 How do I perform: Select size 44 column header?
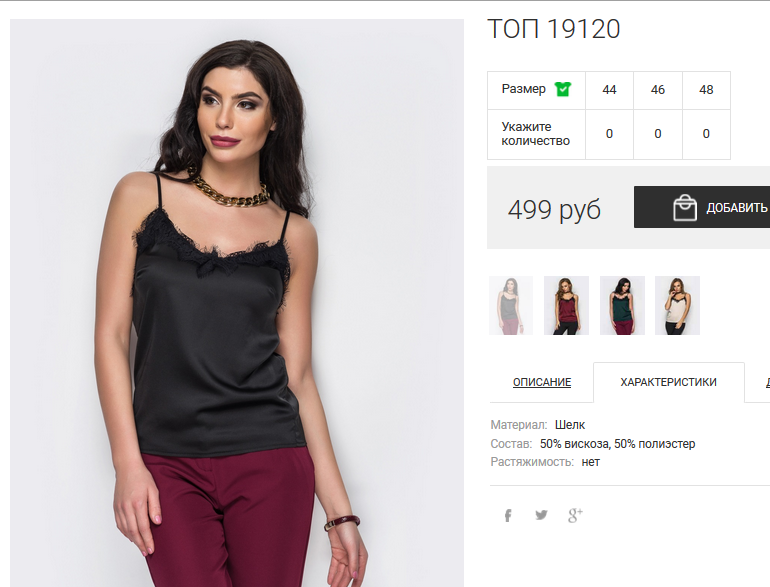click(609, 90)
